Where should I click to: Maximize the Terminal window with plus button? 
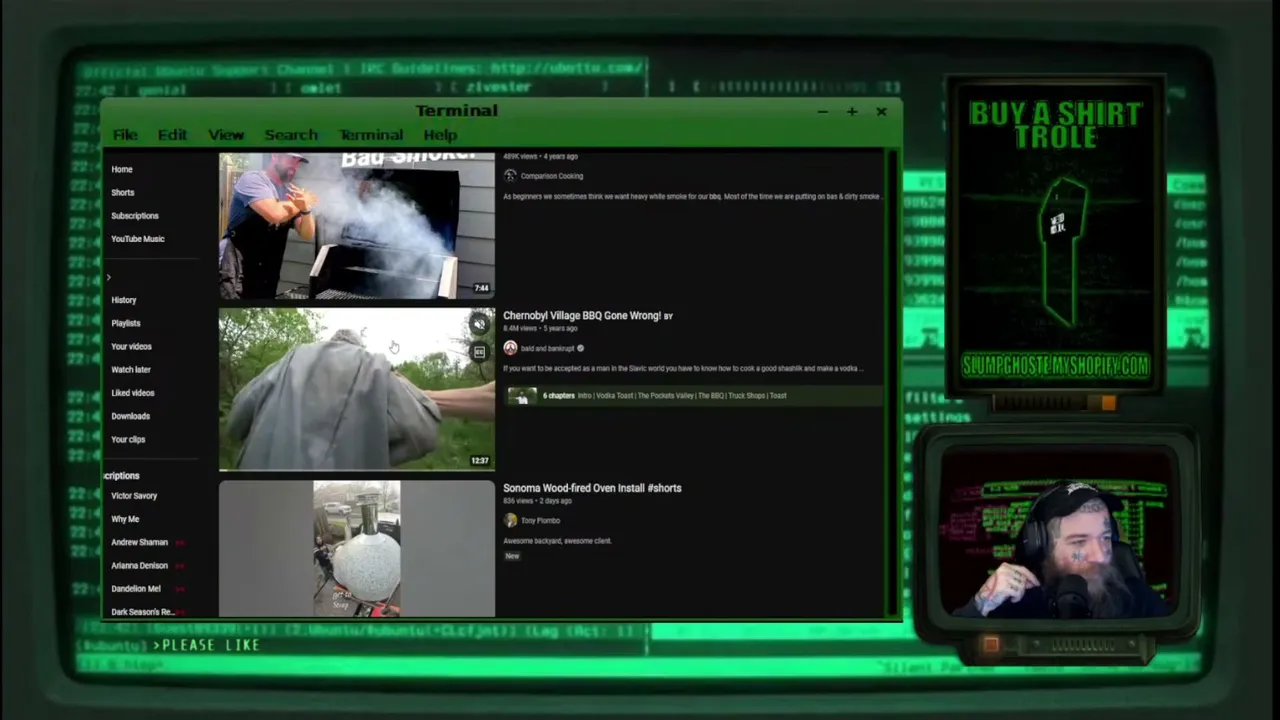point(852,112)
